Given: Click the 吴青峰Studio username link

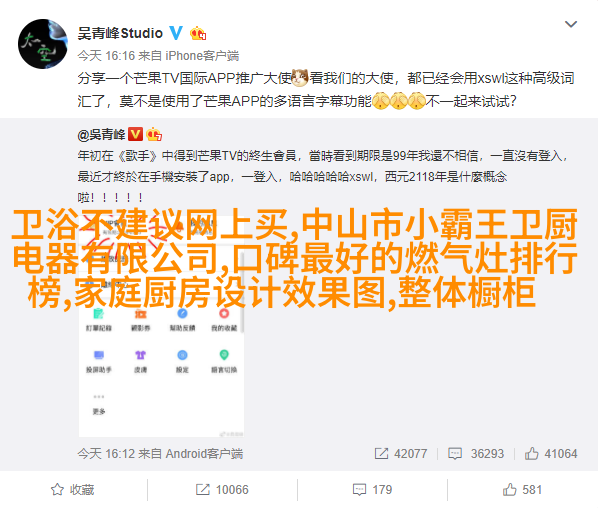Looking at the screenshot, I should click(120, 34).
